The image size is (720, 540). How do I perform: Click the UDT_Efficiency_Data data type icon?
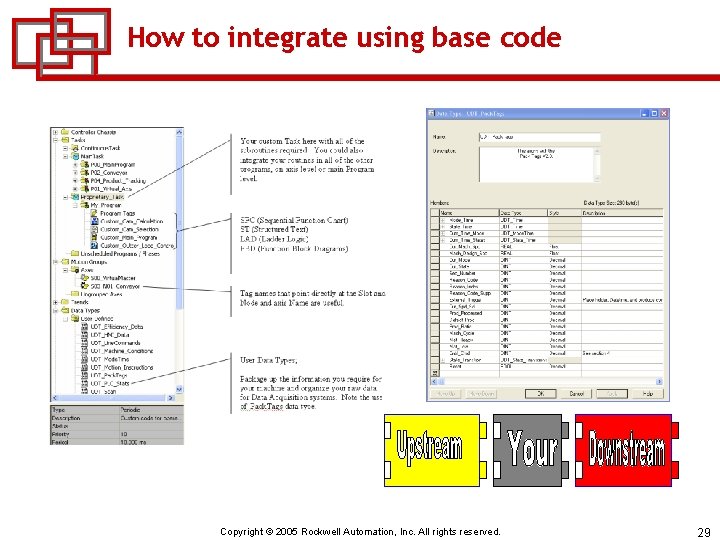(84, 327)
